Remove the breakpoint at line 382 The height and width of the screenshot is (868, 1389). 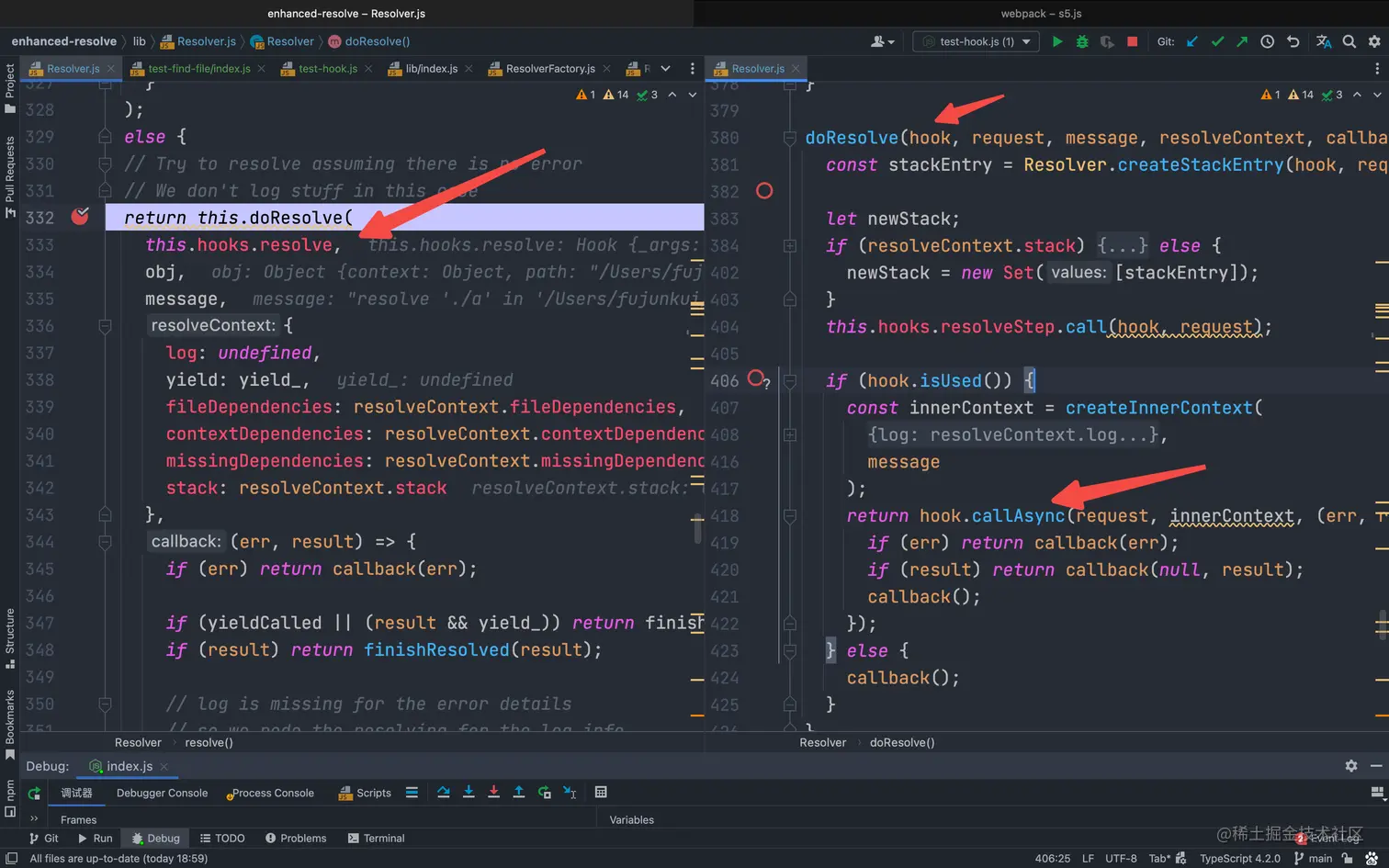pyautogui.click(x=763, y=191)
